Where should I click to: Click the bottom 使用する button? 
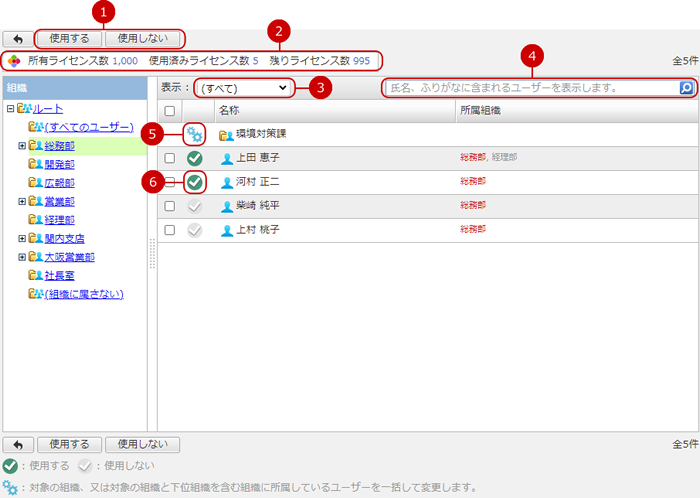coord(69,444)
